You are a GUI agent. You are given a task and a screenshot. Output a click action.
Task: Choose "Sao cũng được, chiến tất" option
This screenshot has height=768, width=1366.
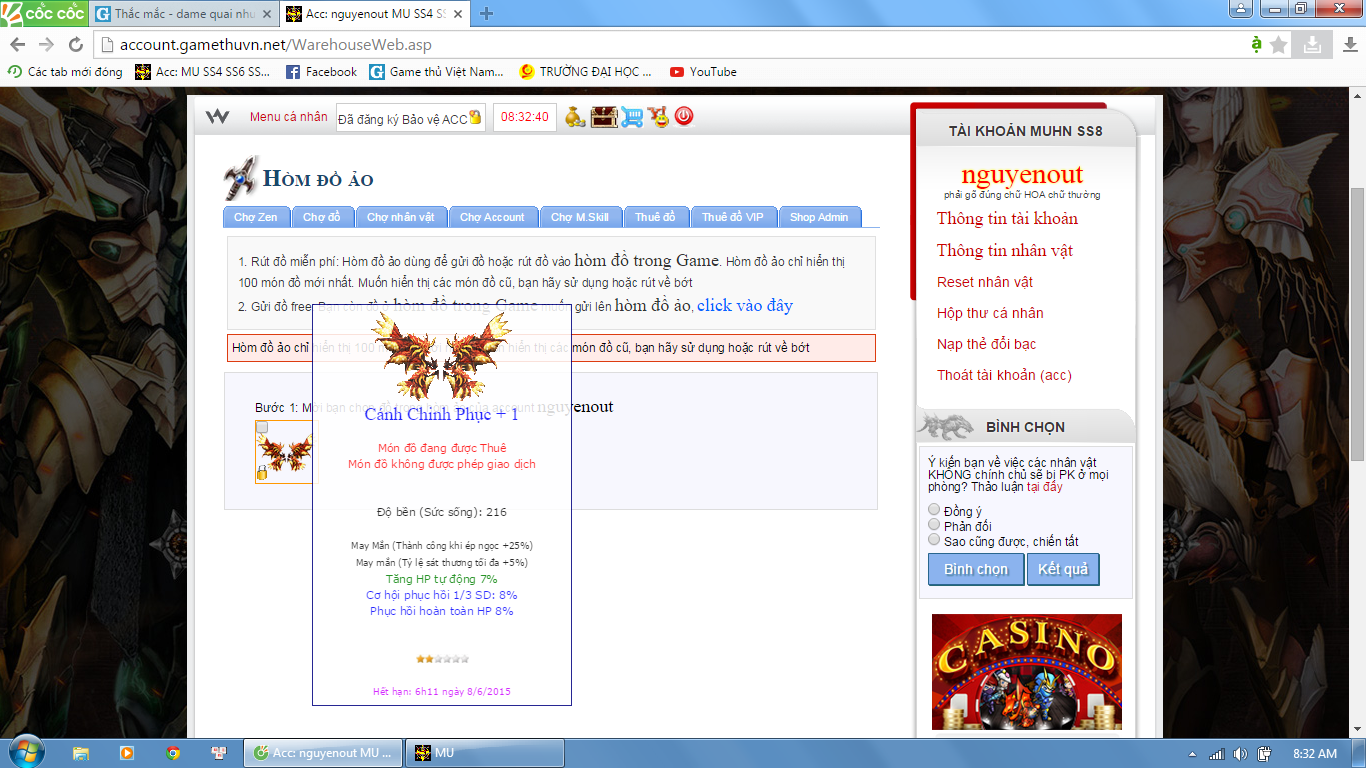pos(935,540)
